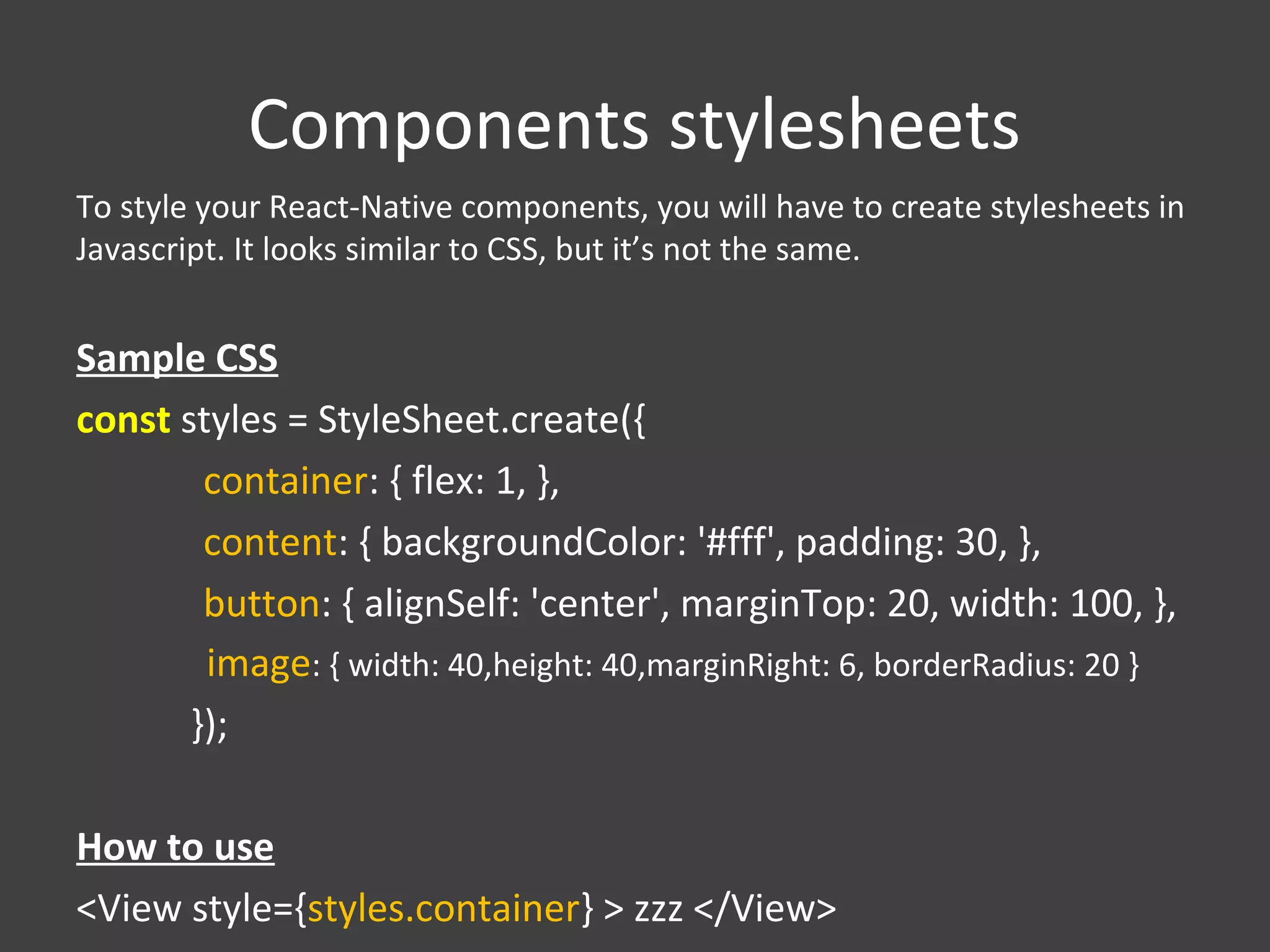Click the 'alignSelf: 'center'' property text
The height and width of the screenshot is (952, 1270).
point(512,604)
